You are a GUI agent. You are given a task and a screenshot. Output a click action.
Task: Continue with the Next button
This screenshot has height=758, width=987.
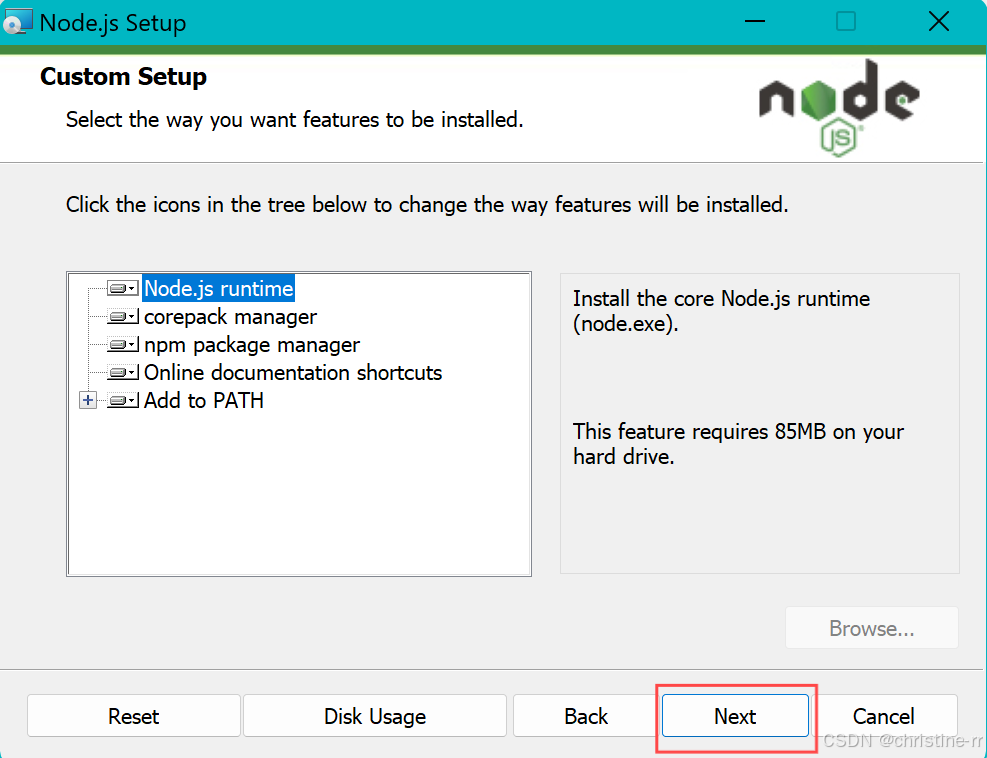coord(735,716)
